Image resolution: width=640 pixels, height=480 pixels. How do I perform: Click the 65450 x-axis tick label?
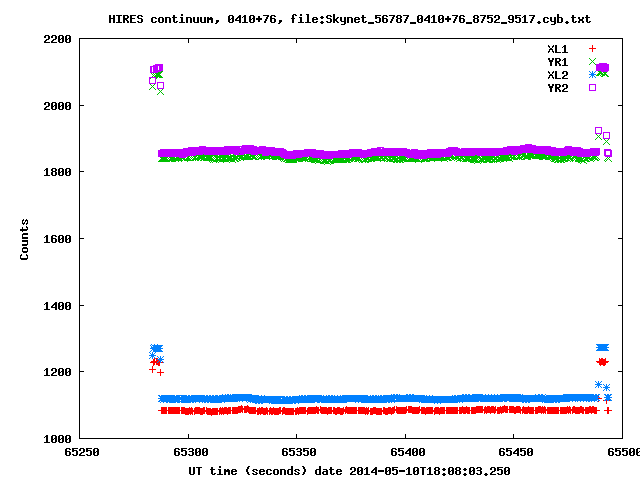516,452
